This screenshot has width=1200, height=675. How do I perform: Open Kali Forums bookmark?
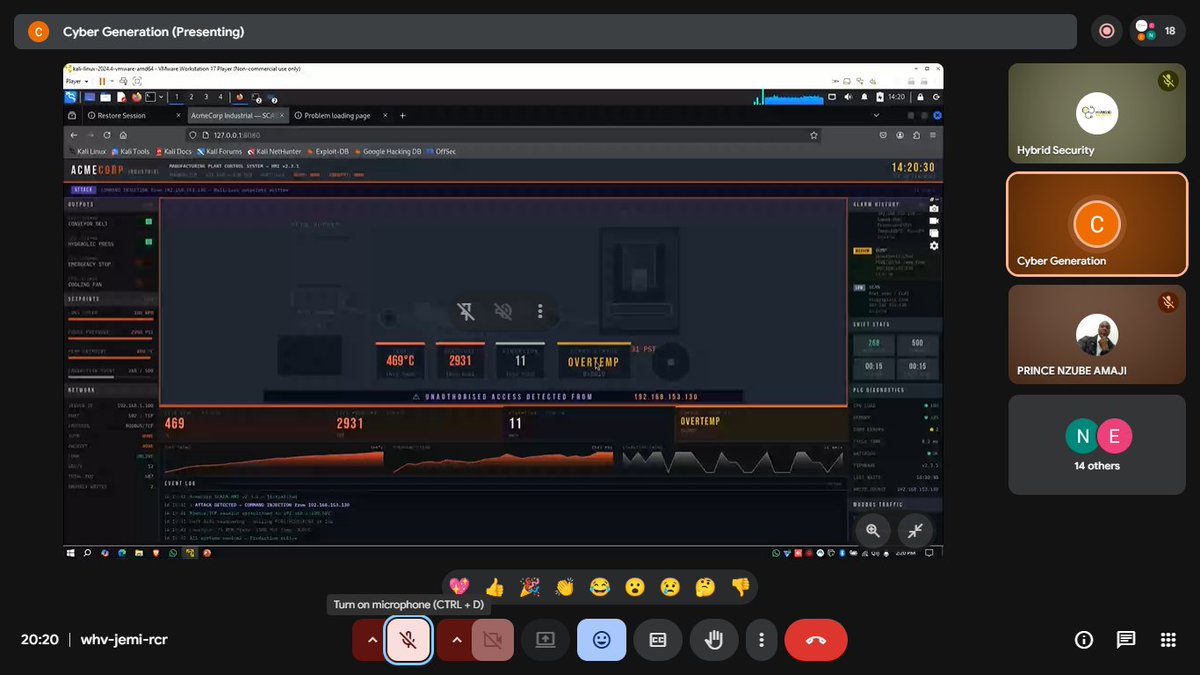(220, 151)
